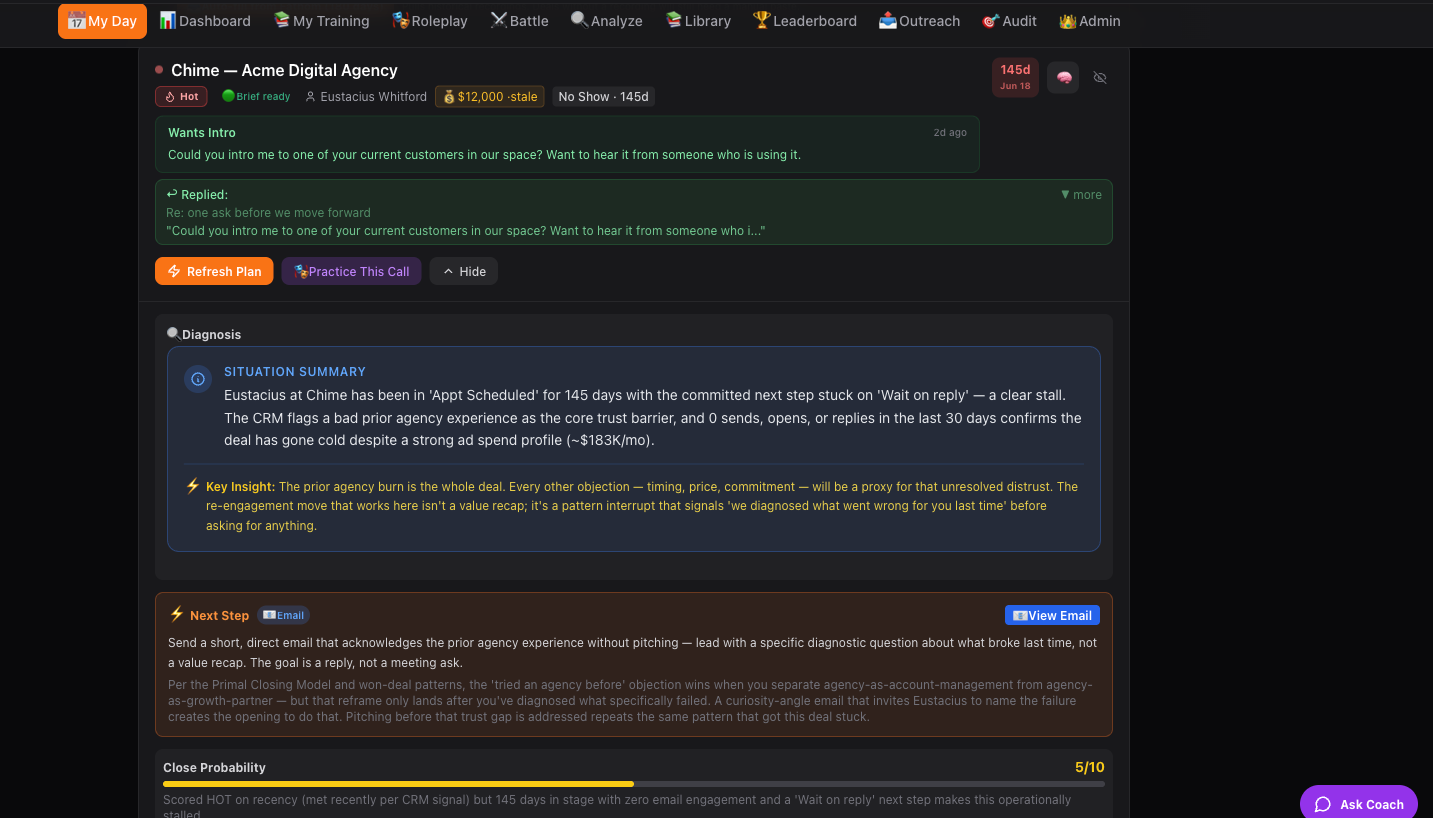Click the Email badge beside Next Step

pyautogui.click(x=284, y=615)
